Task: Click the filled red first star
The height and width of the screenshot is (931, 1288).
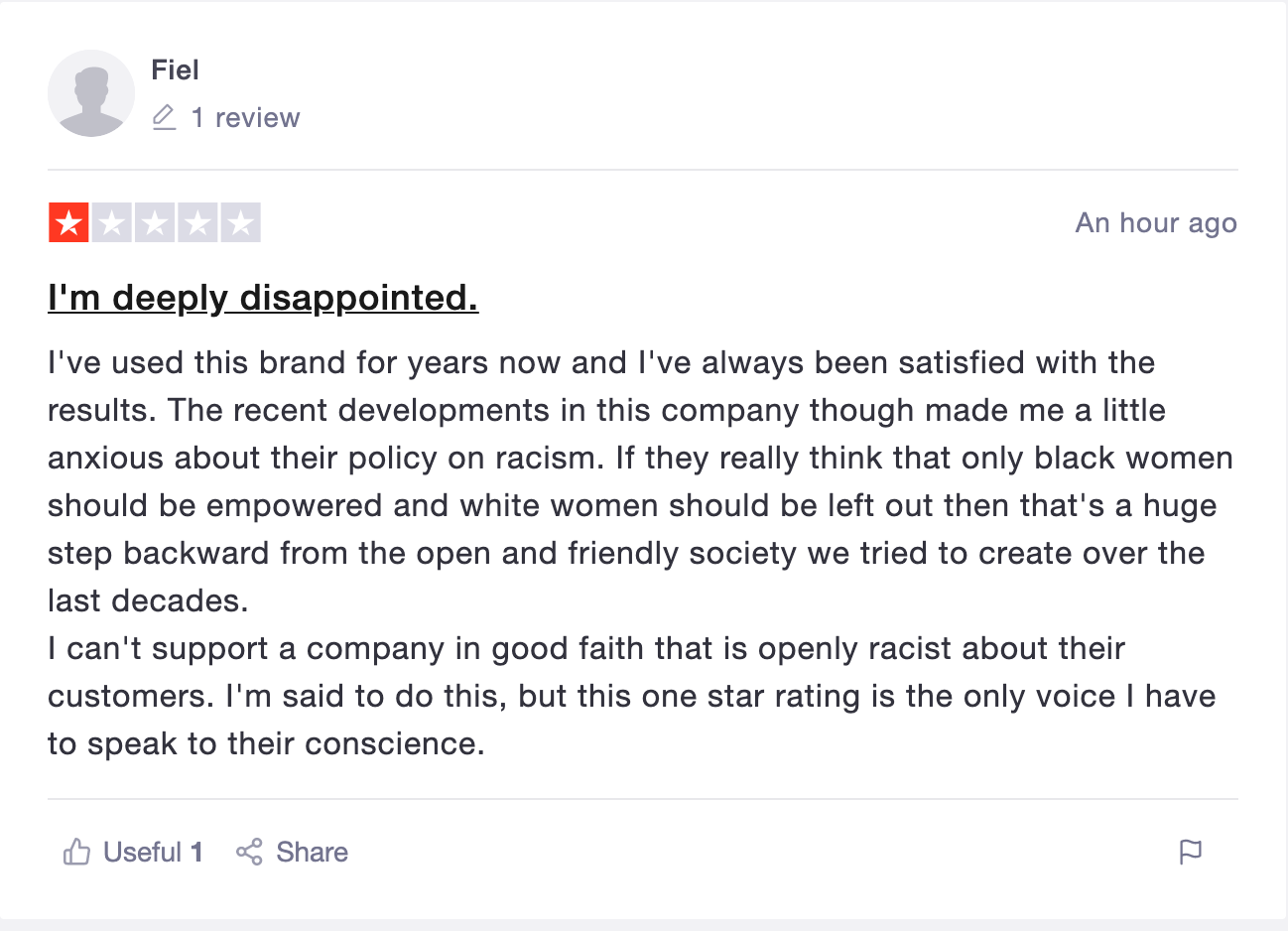Action: [x=68, y=222]
